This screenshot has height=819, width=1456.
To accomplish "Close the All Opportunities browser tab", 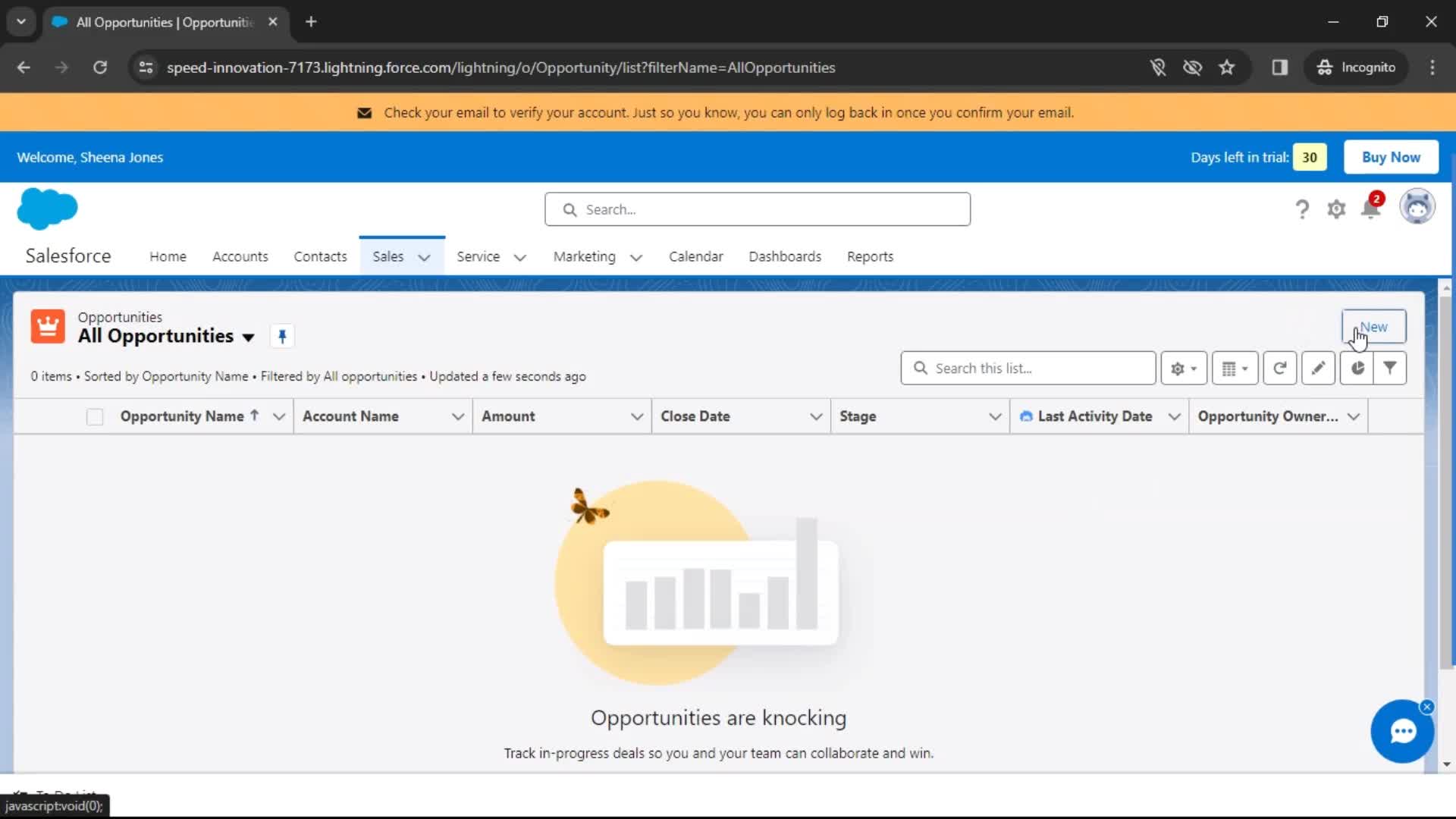I will pyautogui.click(x=272, y=22).
